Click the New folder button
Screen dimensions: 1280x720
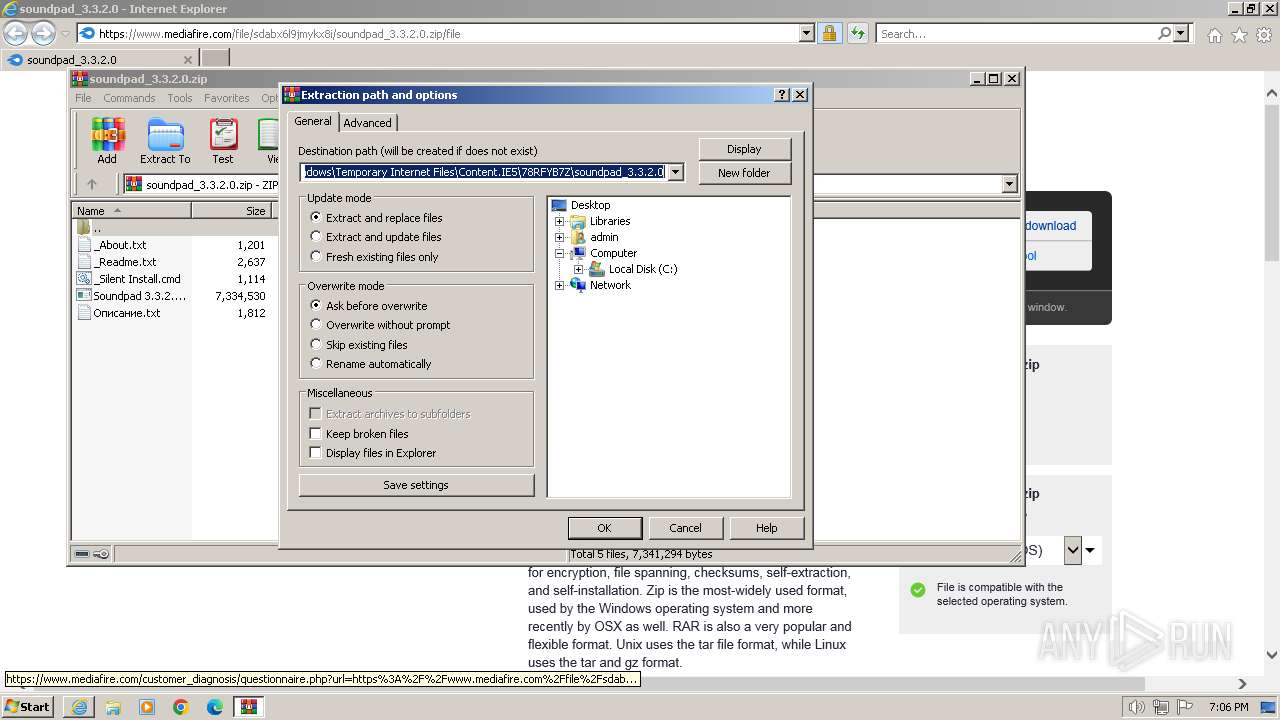coord(744,173)
